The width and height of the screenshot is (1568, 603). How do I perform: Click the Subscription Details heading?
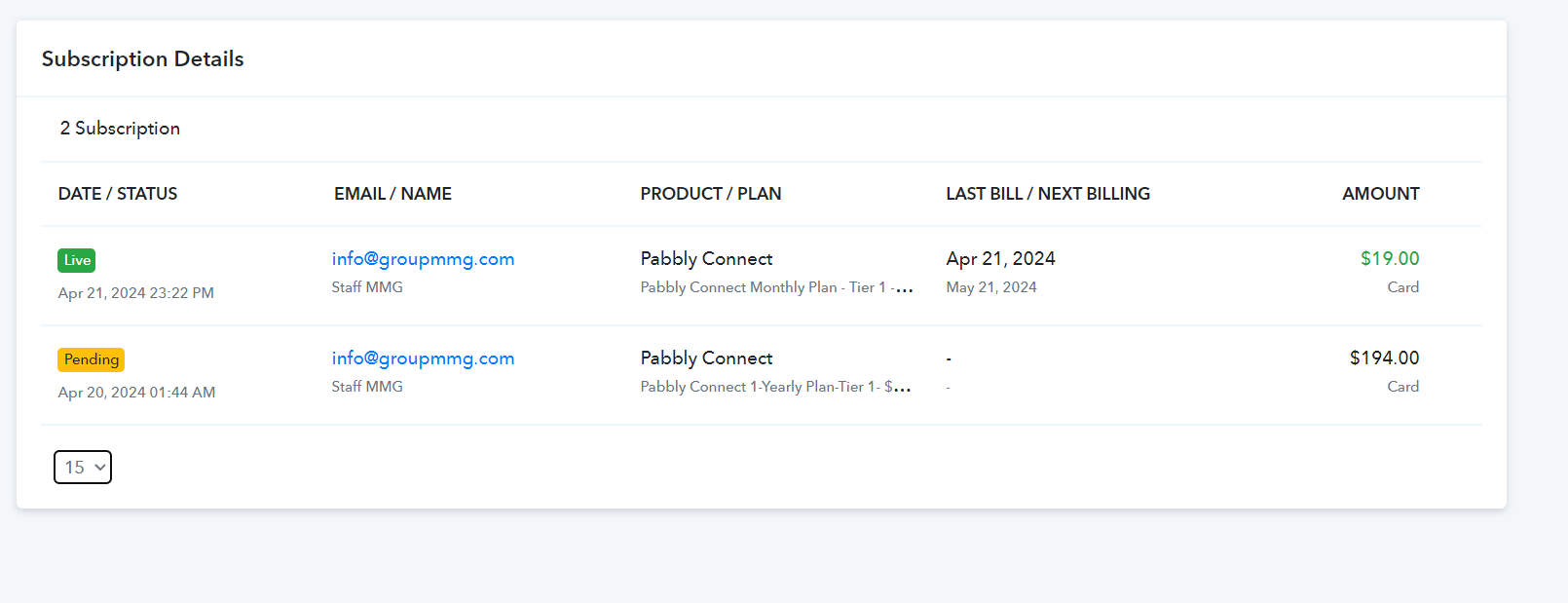142,58
